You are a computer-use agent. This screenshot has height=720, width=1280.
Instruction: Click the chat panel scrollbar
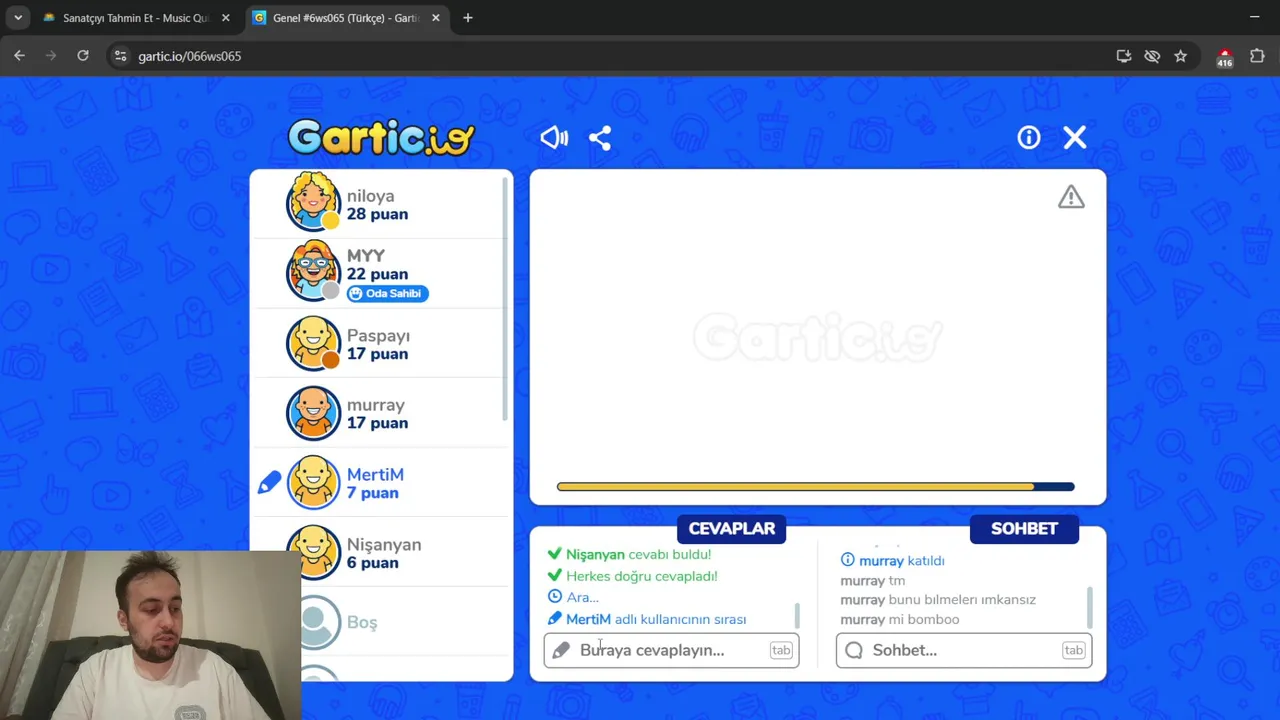point(1089,607)
